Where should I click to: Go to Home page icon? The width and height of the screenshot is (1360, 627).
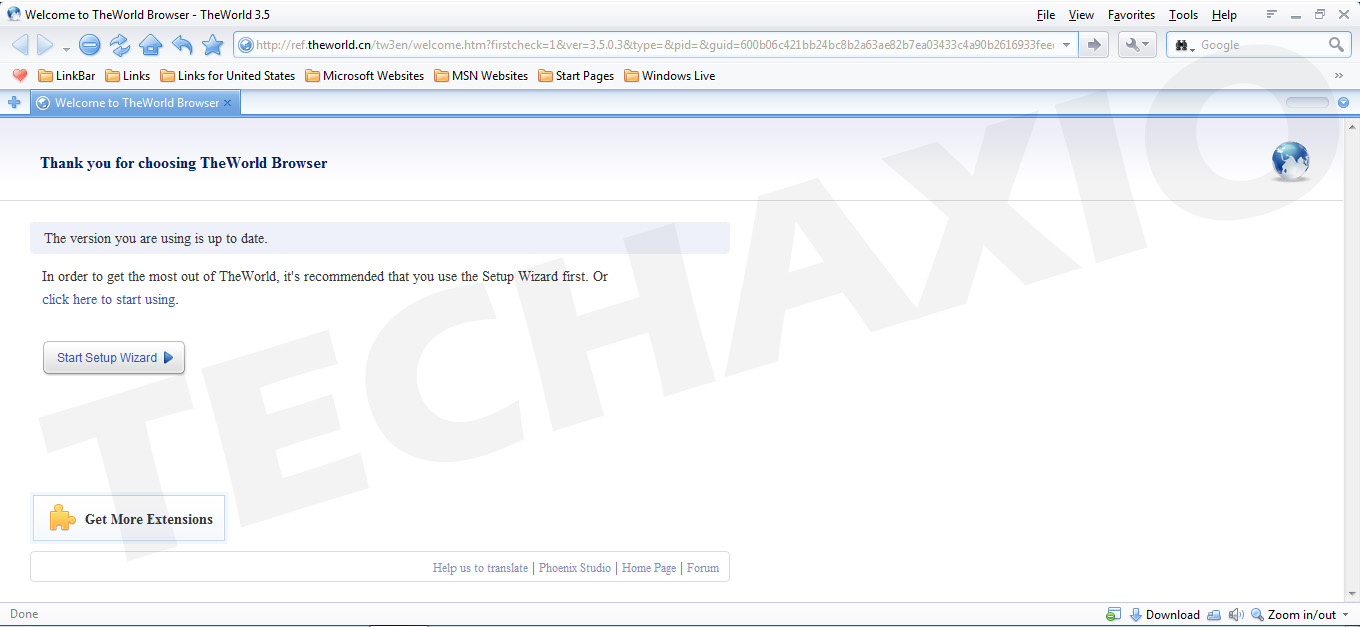150,45
